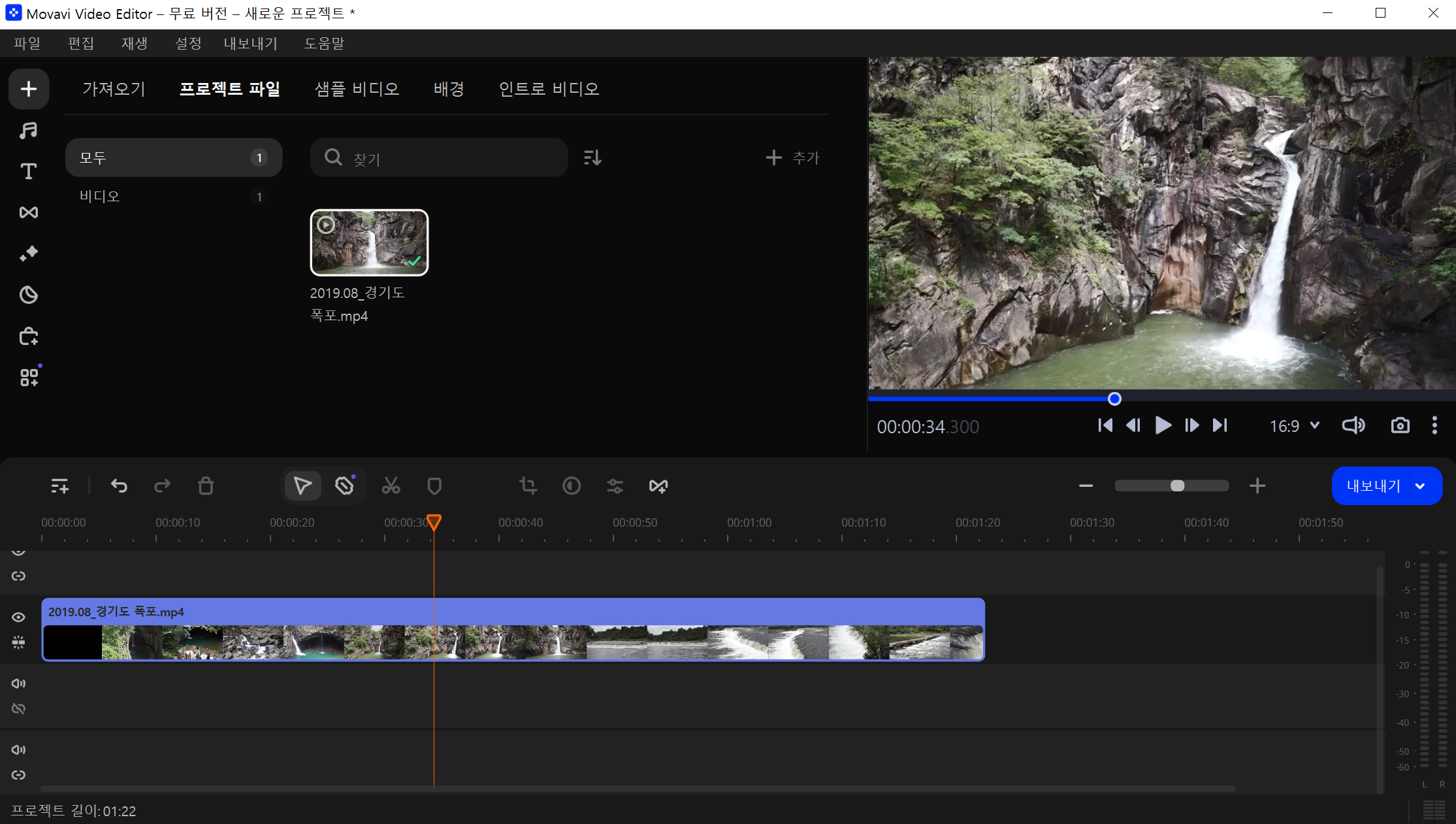Open the Stickers clock-shaped sidebar icon
The width and height of the screenshot is (1456, 824).
28,295
